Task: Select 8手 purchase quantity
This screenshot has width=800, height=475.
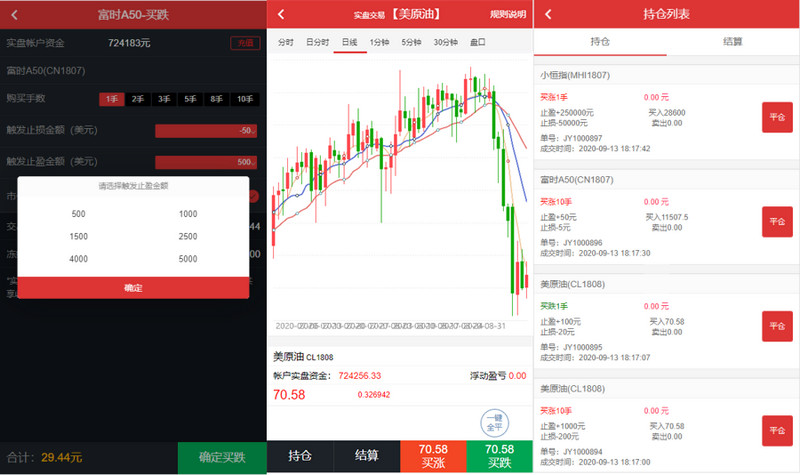Action: coord(216,99)
